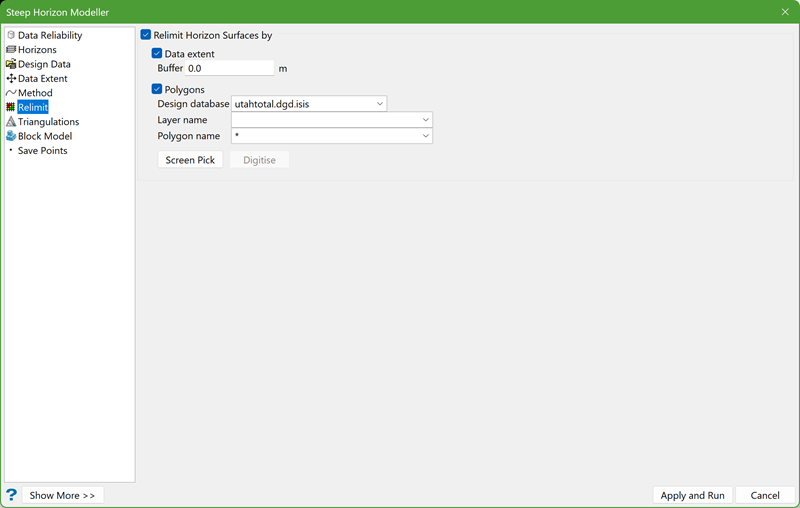Click the Digitise button

pos(259,160)
